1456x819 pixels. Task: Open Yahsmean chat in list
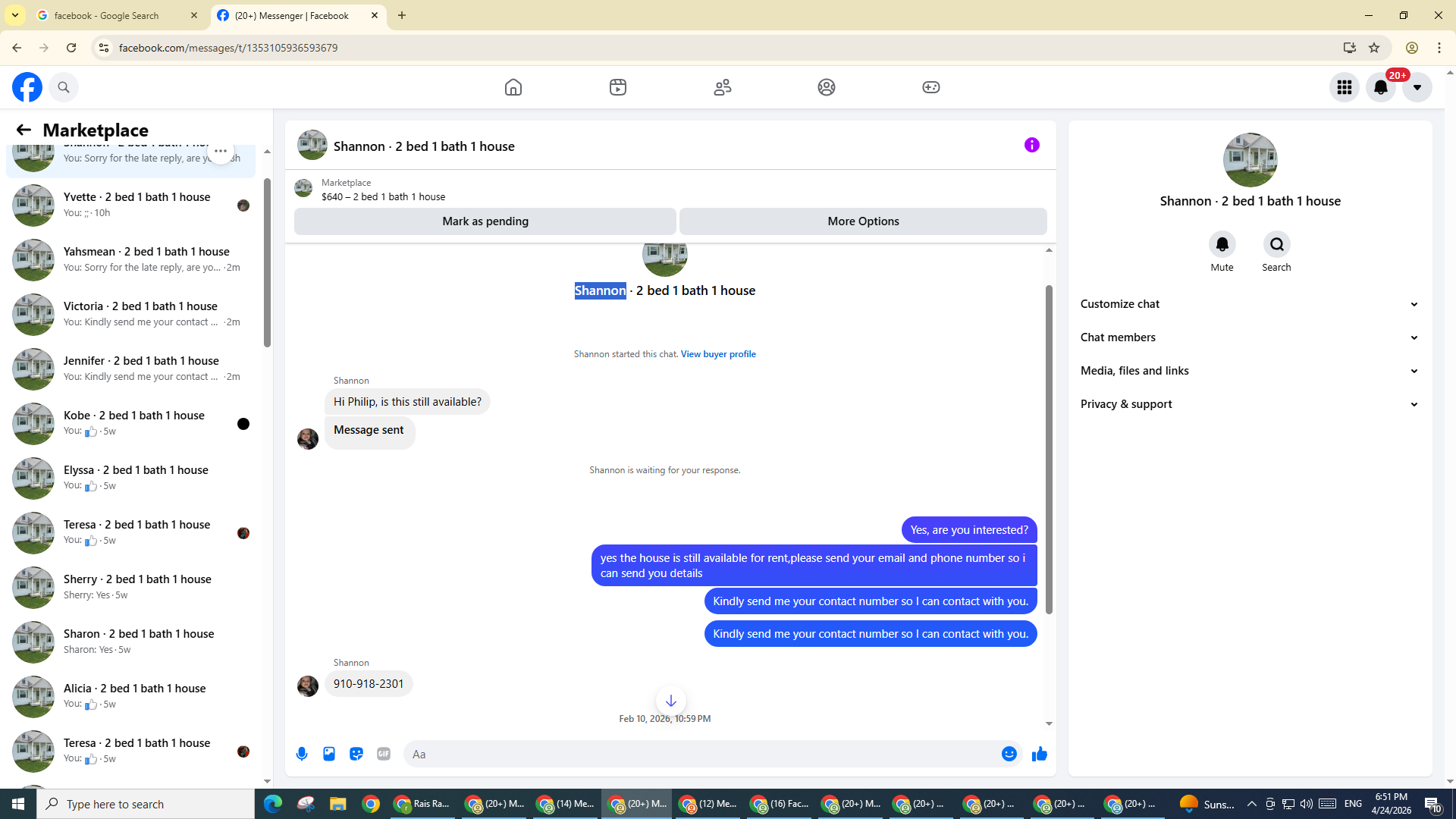click(130, 259)
